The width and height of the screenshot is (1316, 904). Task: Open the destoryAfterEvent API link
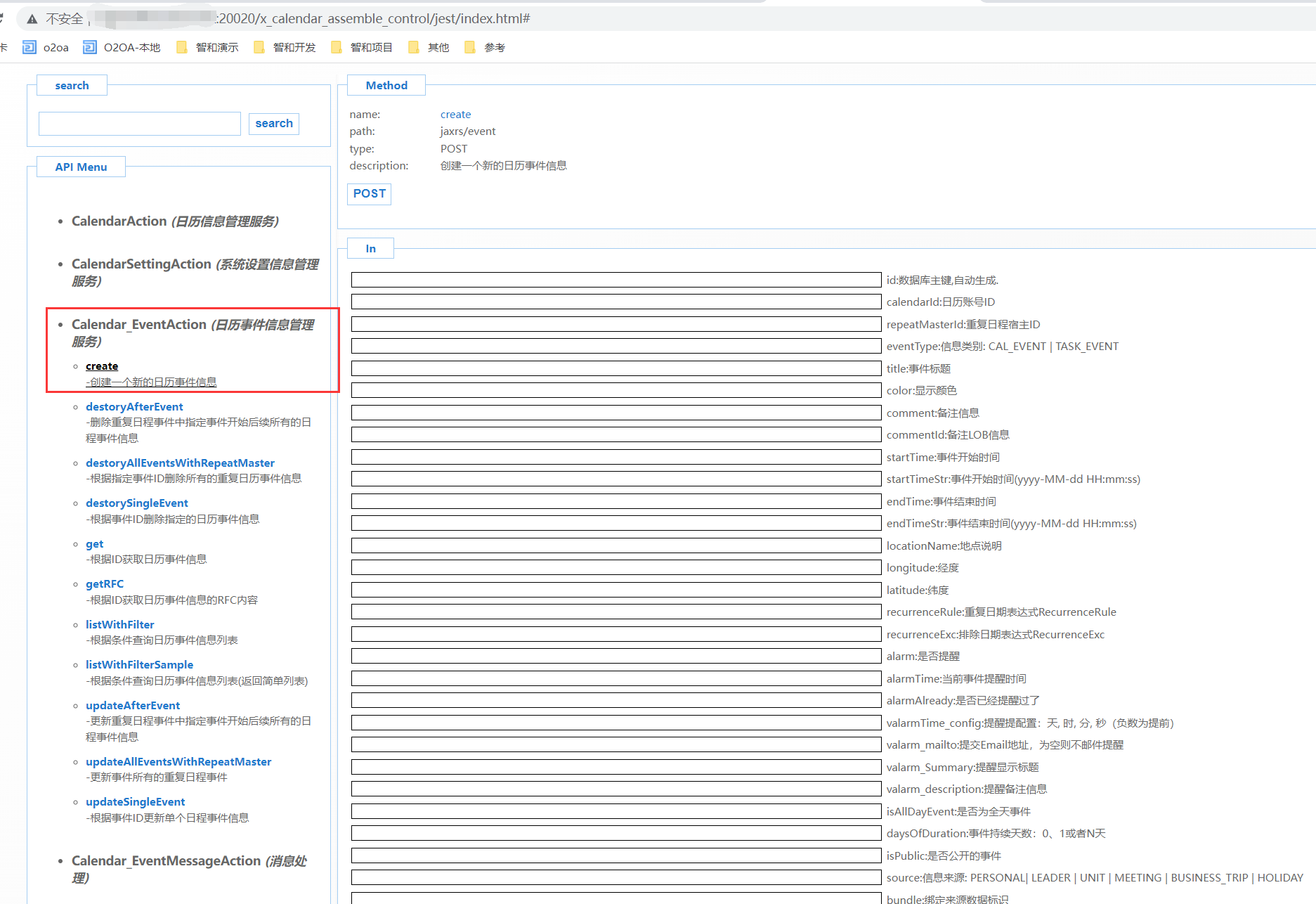click(134, 407)
